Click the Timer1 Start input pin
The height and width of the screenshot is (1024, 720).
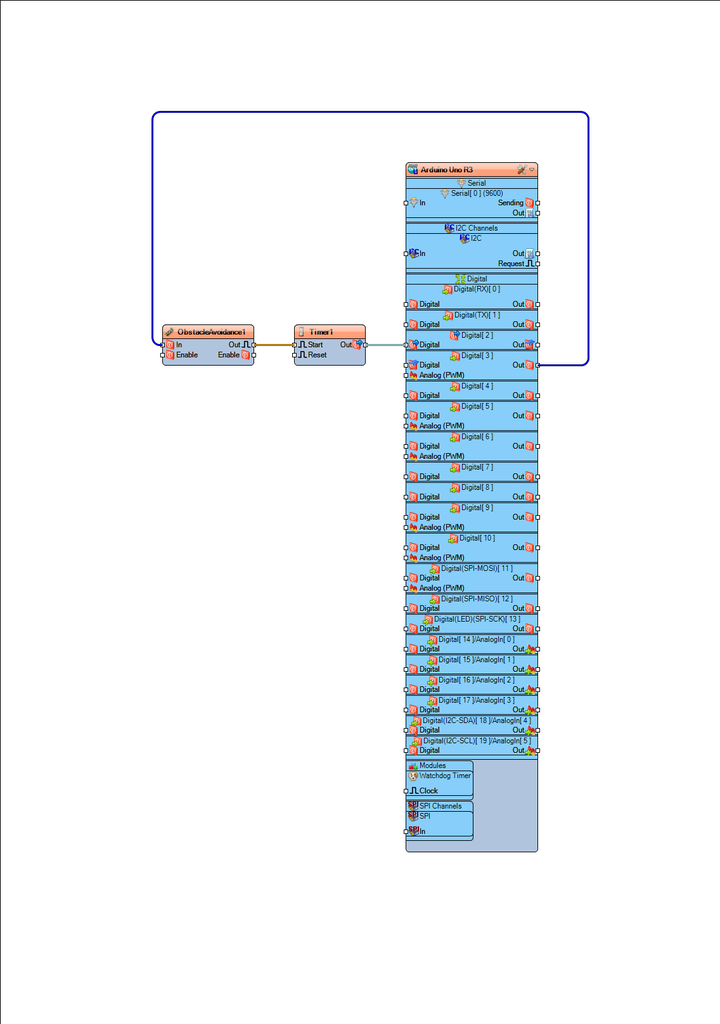tap(294, 344)
